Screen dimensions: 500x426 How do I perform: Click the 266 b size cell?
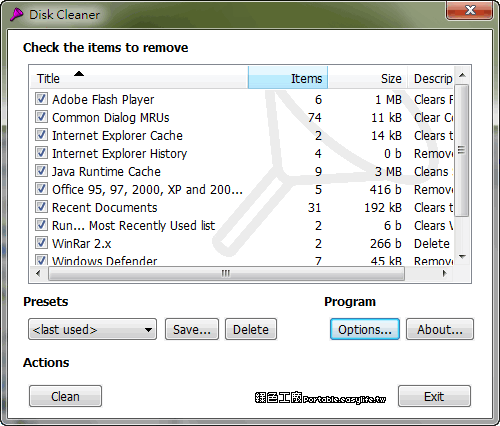point(386,243)
